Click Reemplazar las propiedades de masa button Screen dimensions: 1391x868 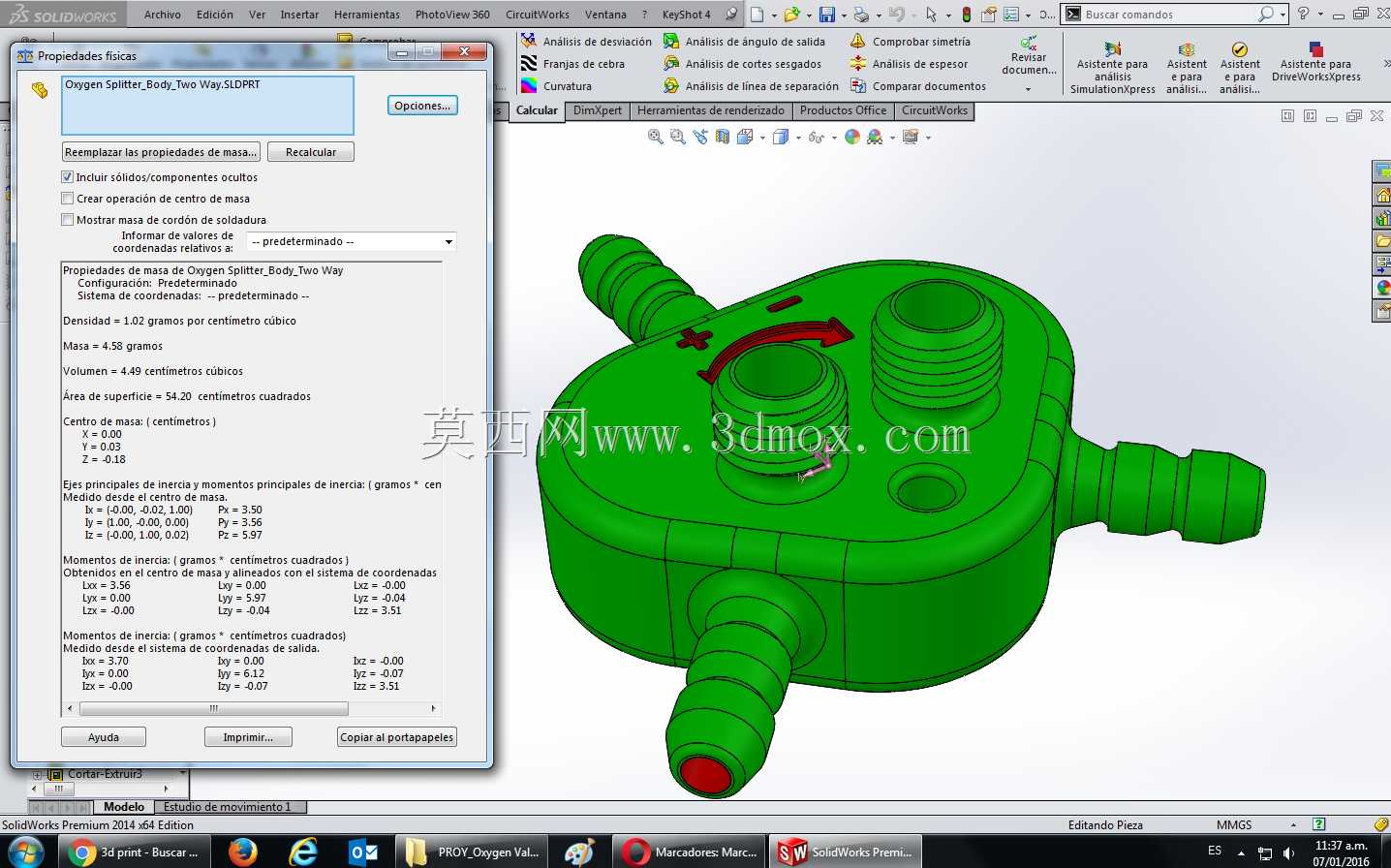[x=161, y=152]
